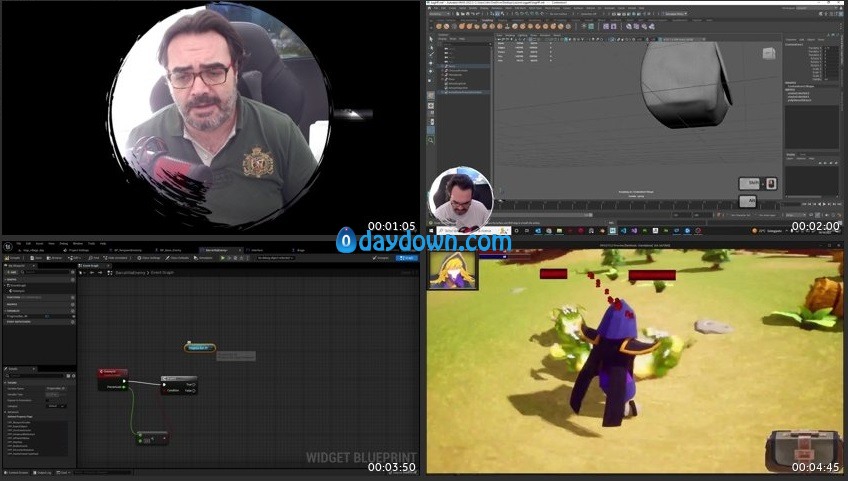Navigate back in the Event Graph breadcrumb bar
This screenshot has height=481, width=848.
point(92,273)
